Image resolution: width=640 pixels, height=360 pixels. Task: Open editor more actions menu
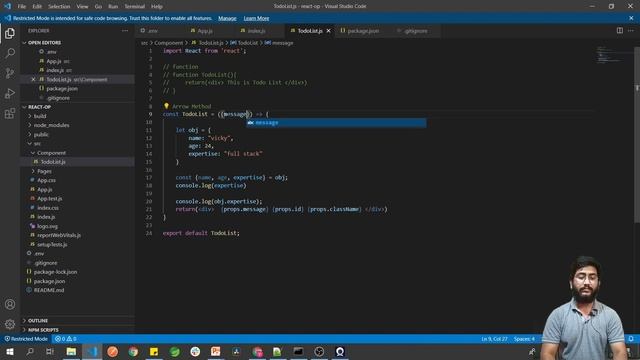(x=631, y=31)
